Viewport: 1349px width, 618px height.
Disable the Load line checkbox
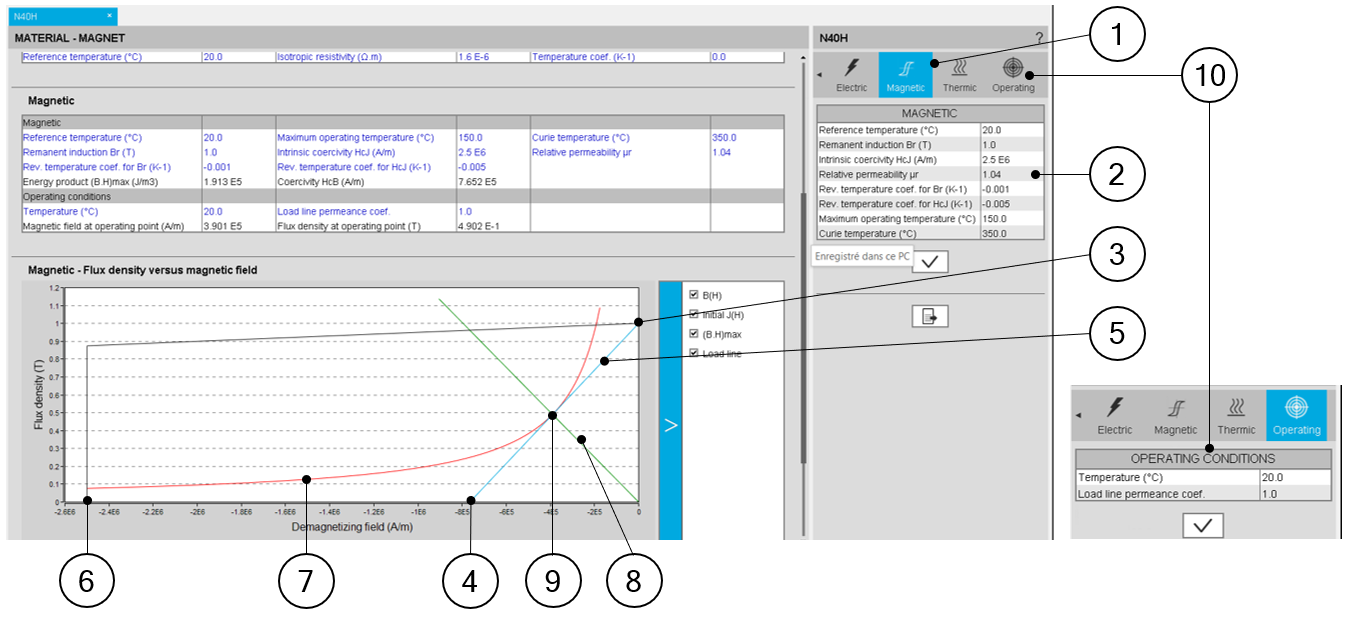[694, 353]
